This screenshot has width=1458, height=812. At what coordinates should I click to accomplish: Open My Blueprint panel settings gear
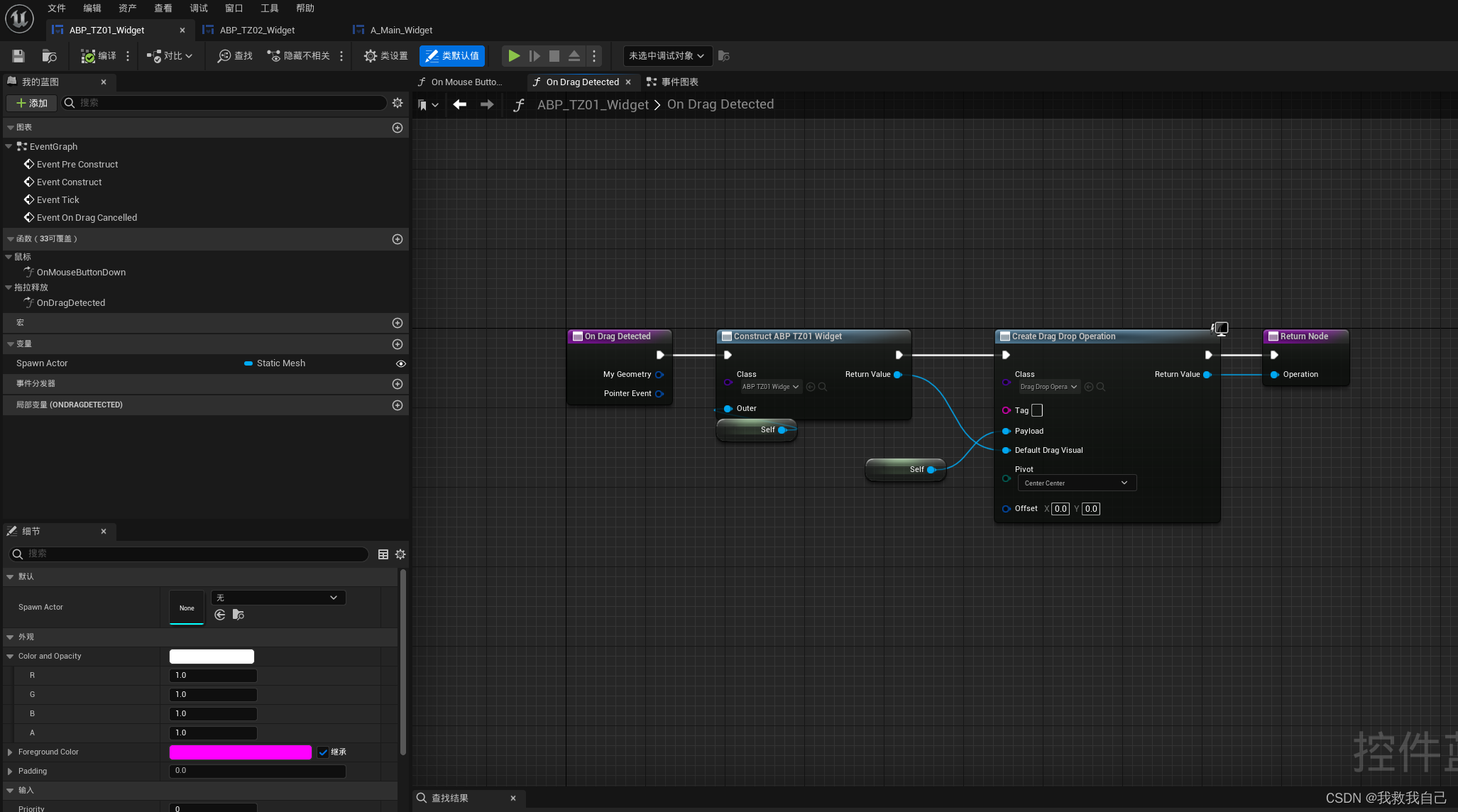(x=398, y=103)
